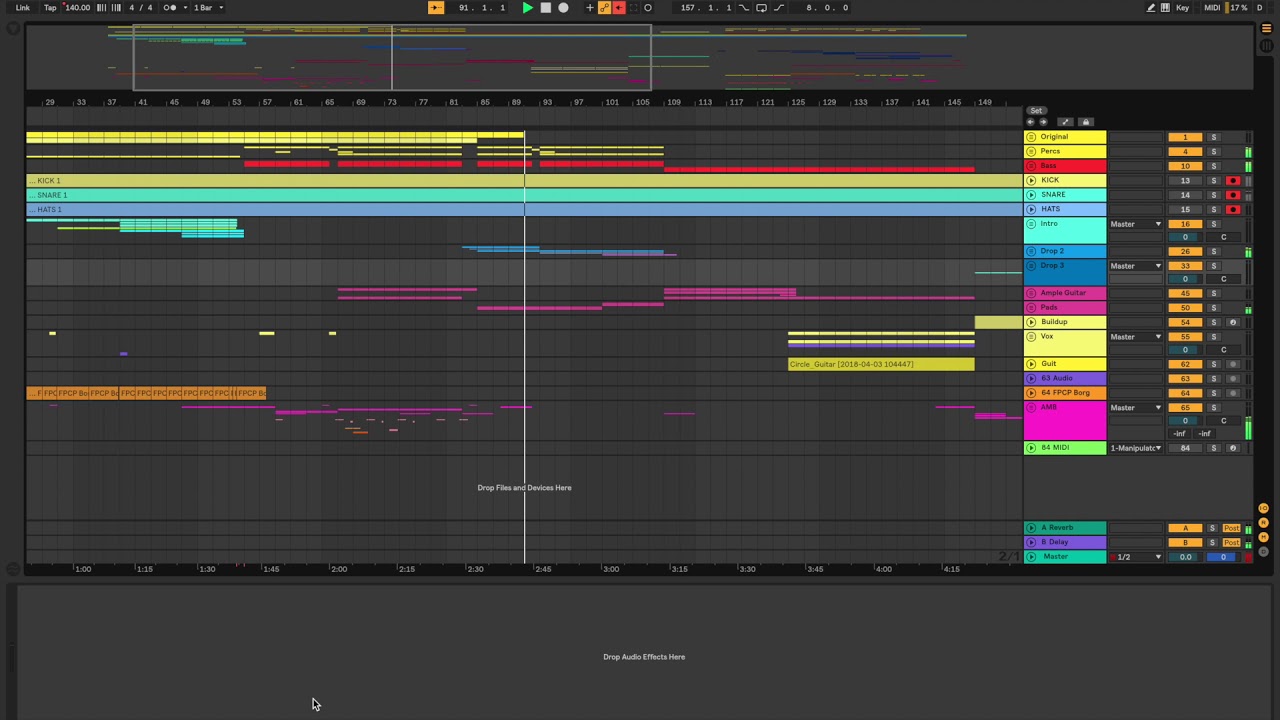Unfold the Ample Guitar track

(1031, 293)
